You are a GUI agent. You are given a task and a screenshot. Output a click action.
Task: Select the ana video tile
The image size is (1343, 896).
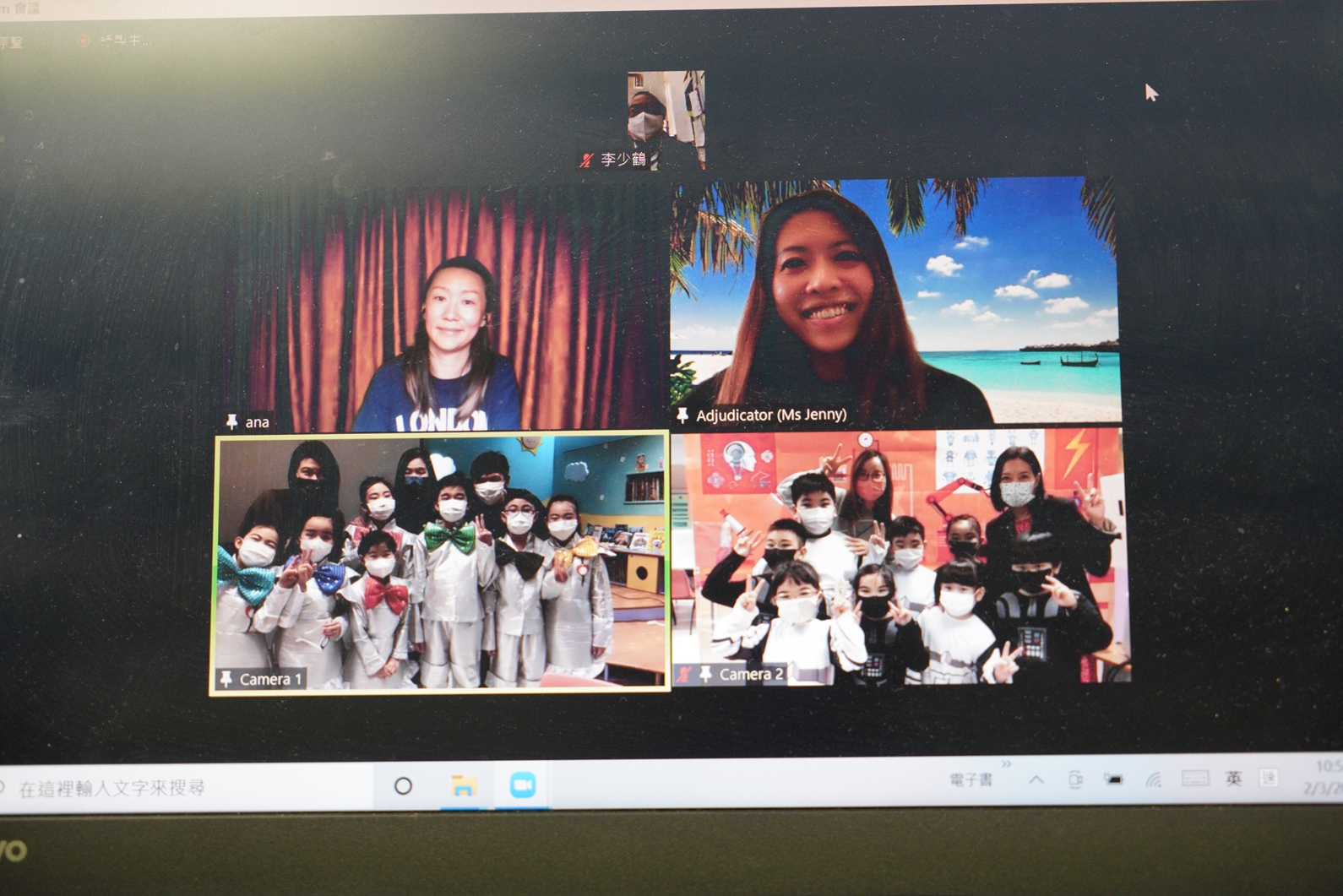(447, 309)
